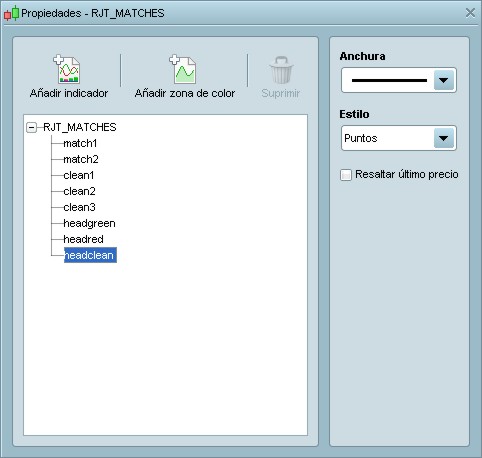
Task: Open the Estilo dropdown showing Puntos
Action: 399,138
